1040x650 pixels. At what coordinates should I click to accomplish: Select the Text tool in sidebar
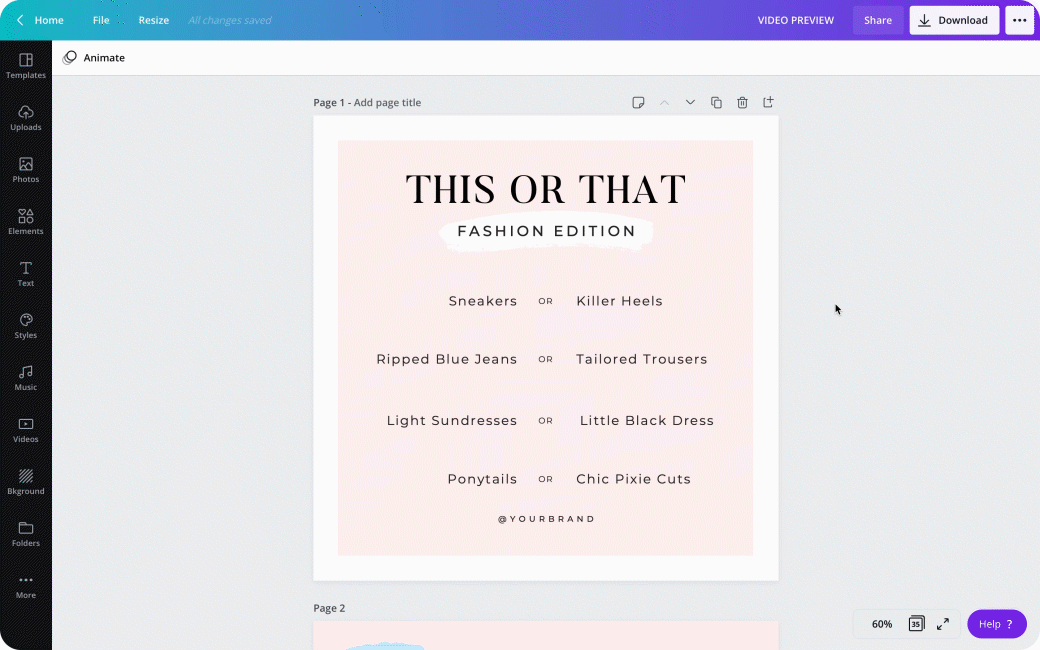26,274
